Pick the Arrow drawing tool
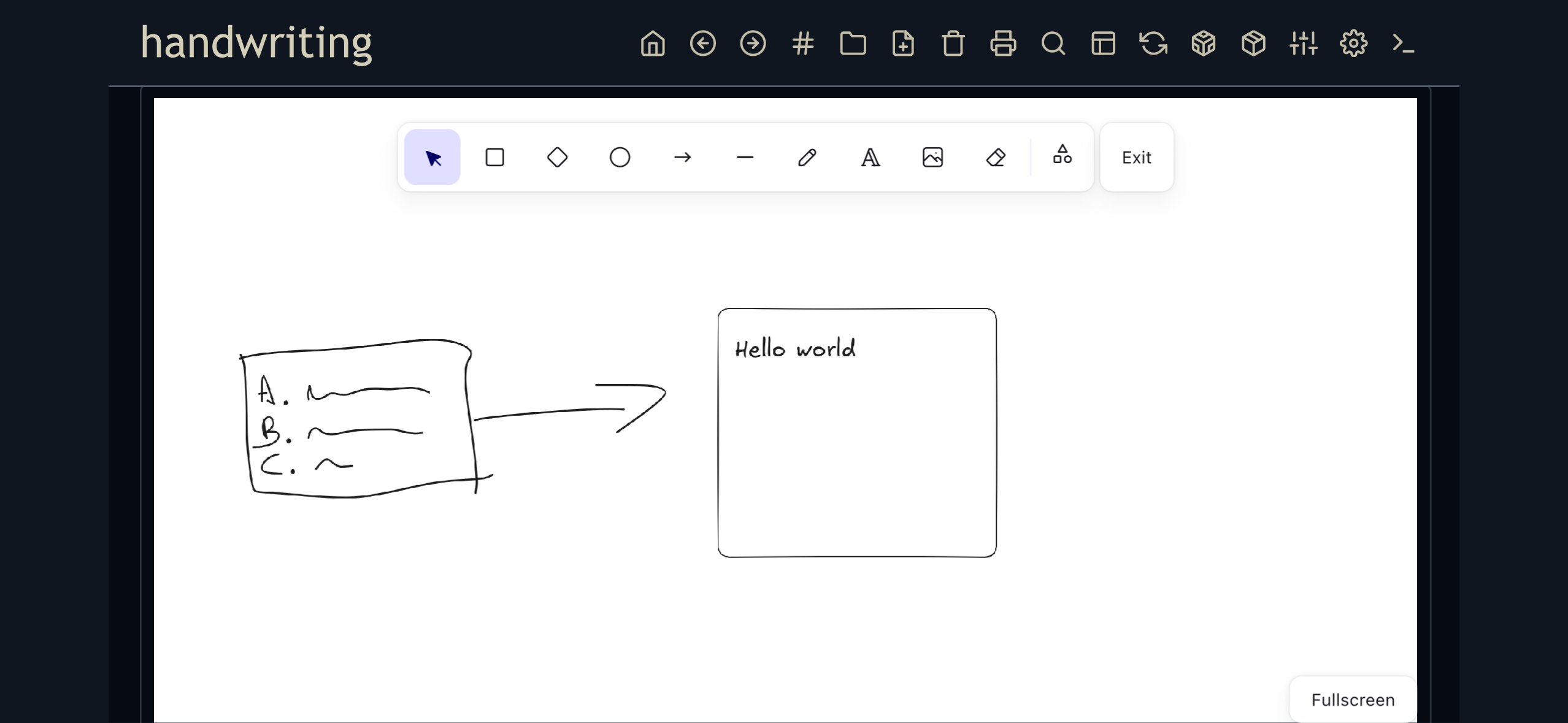The height and width of the screenshot is (723, 1568). [682, 158]
